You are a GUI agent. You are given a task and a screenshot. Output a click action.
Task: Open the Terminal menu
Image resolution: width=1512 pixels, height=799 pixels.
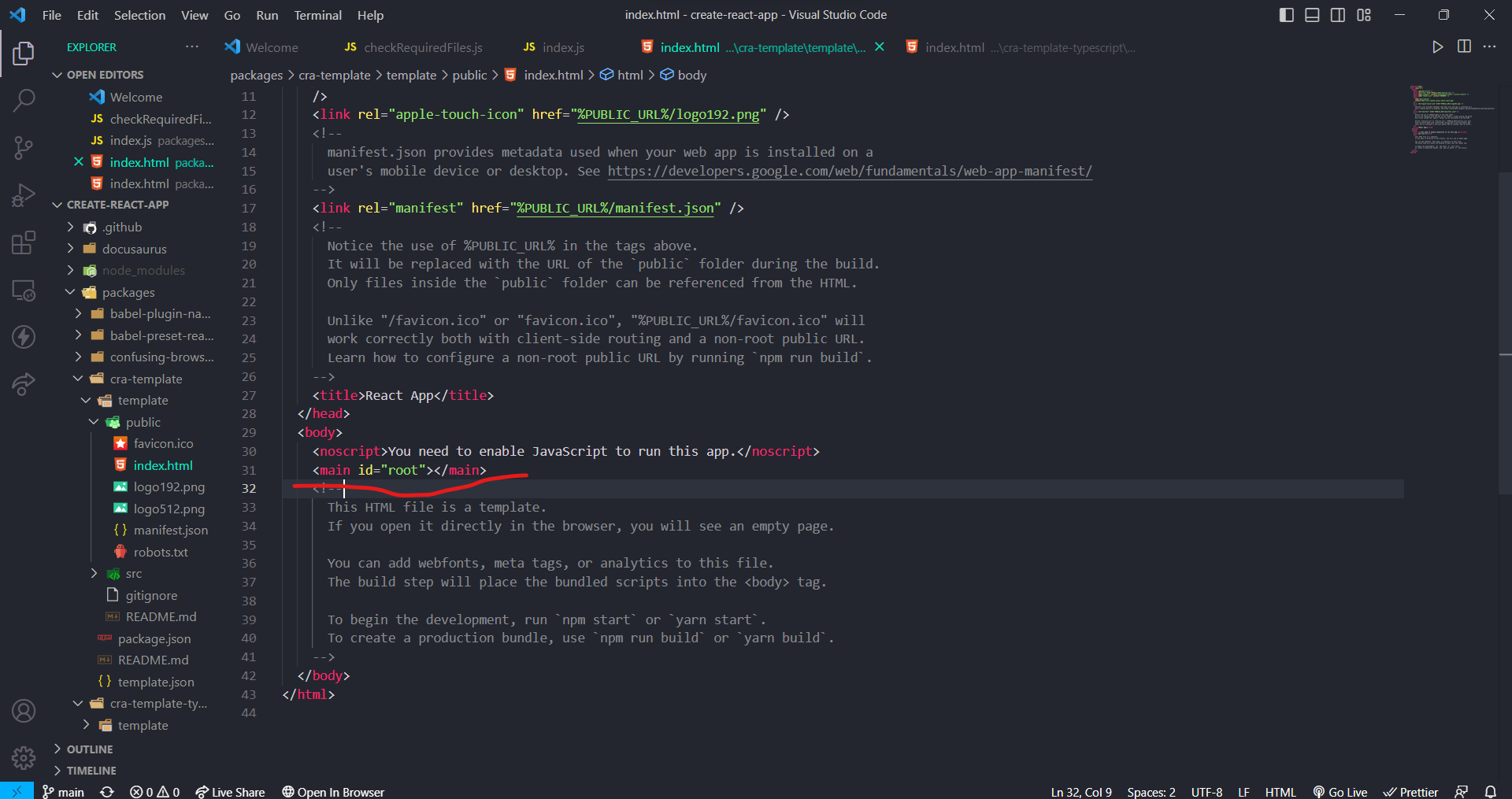[317, 15]
